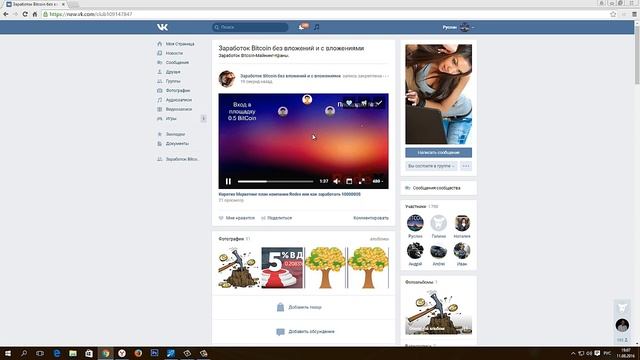
Task: Open the Windows Start menu
Action: 8,353
